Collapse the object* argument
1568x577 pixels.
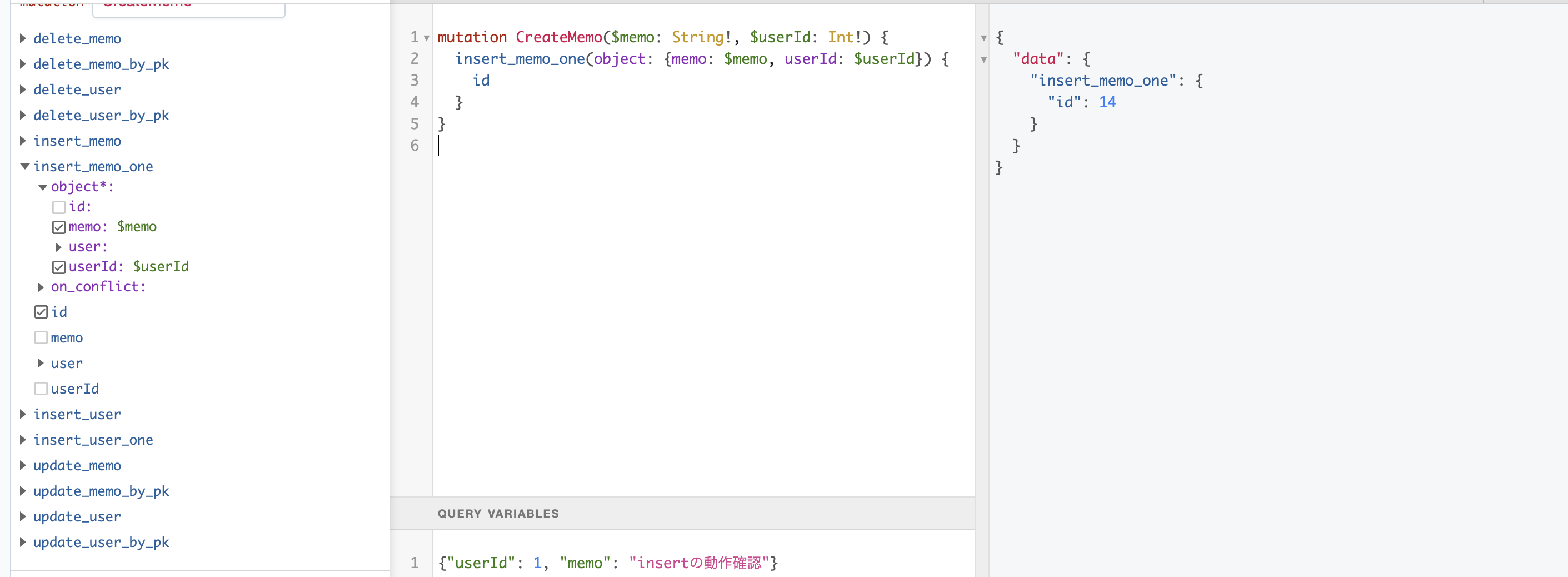point(42,187)
